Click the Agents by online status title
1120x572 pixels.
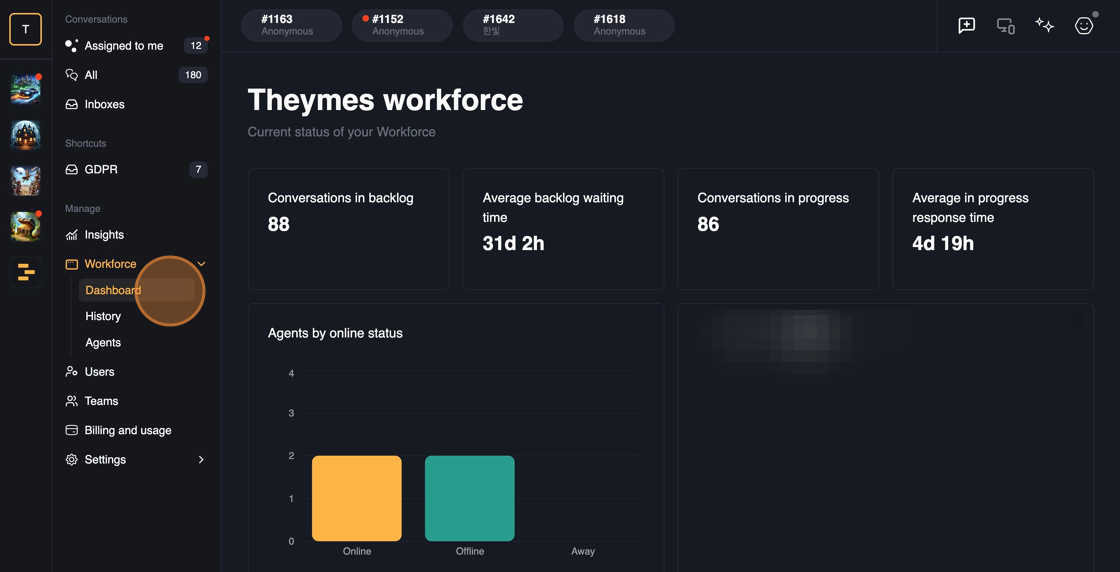point(335,333)
